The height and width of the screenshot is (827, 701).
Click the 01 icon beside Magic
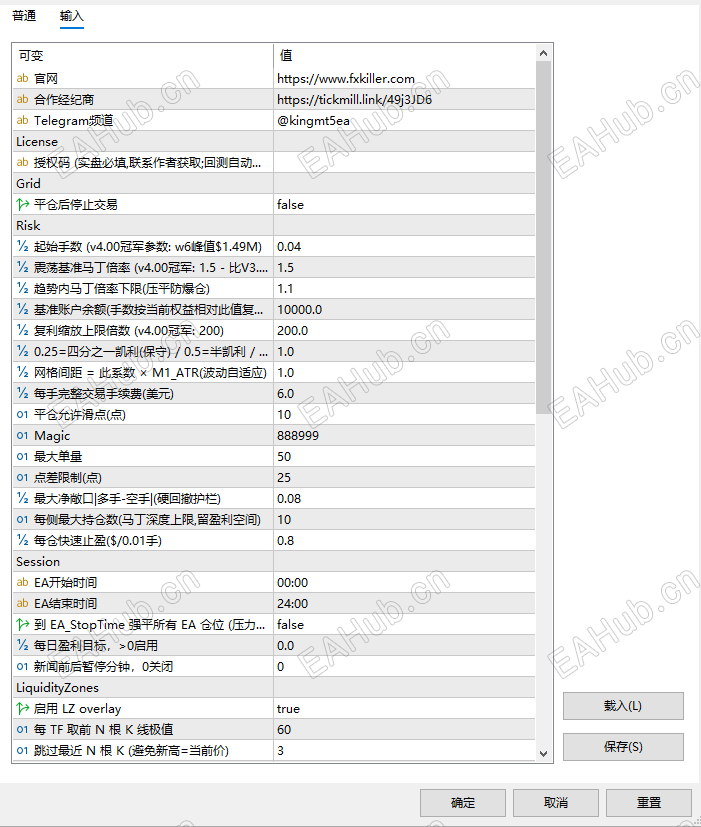point(22,436)
